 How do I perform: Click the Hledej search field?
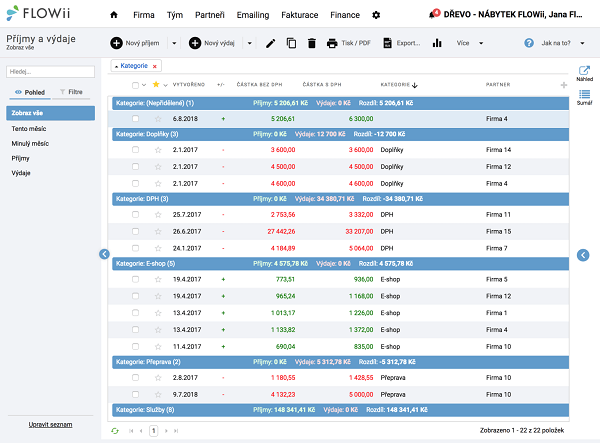(x=50, y=72)
